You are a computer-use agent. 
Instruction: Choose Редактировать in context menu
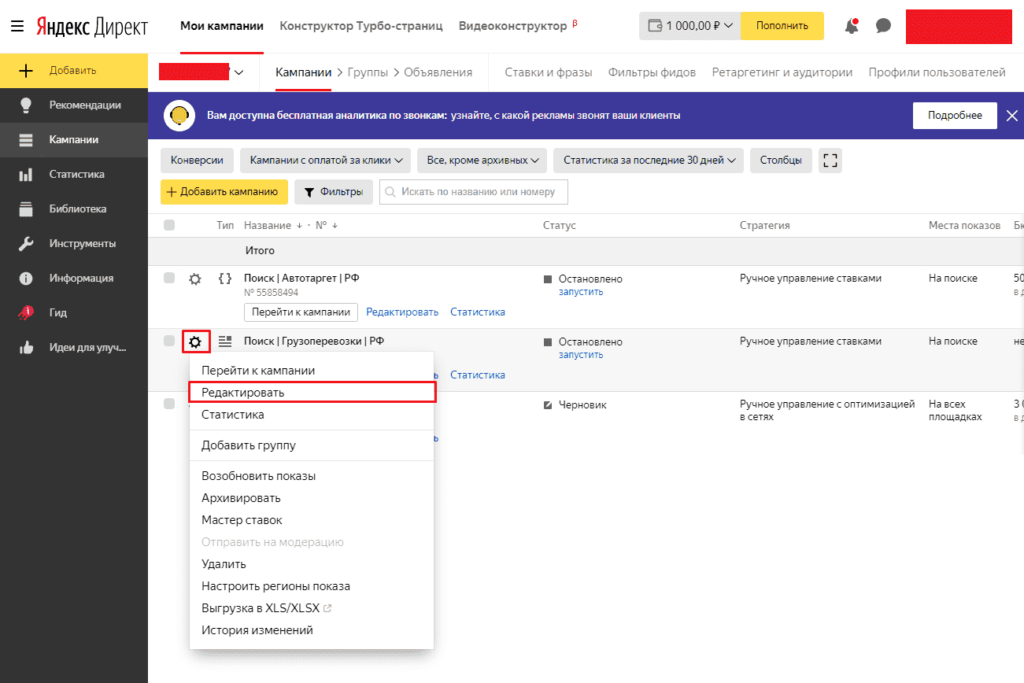pos(312,392)
